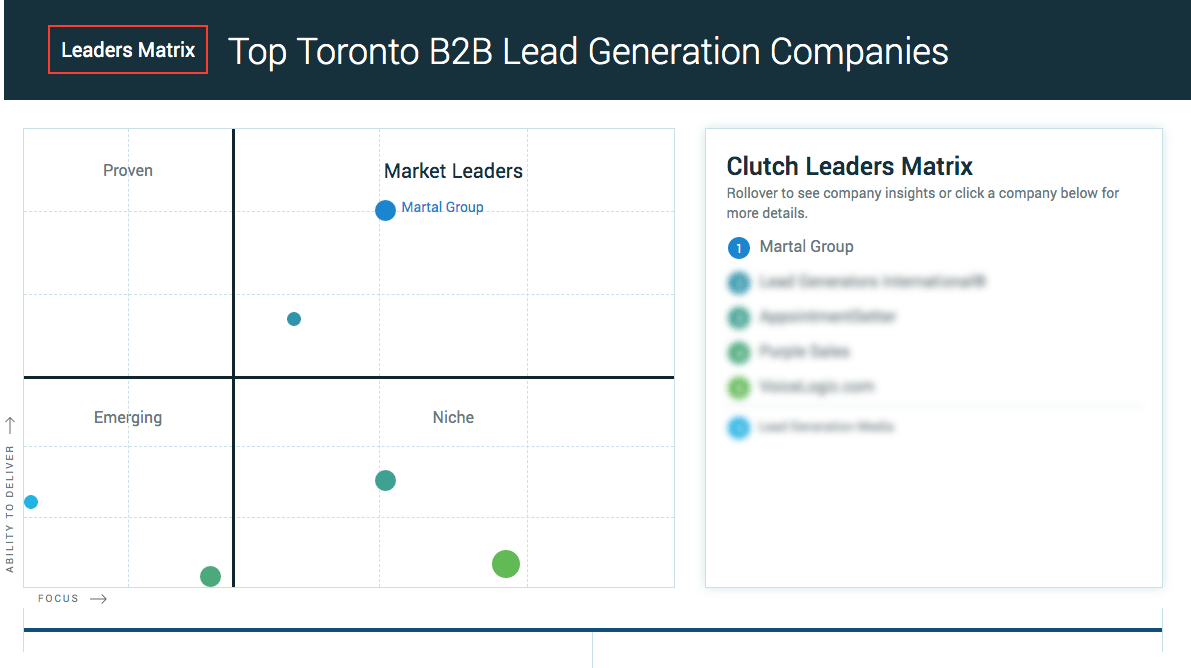Select the teal dot in Niche quadrant

[385, 480]
